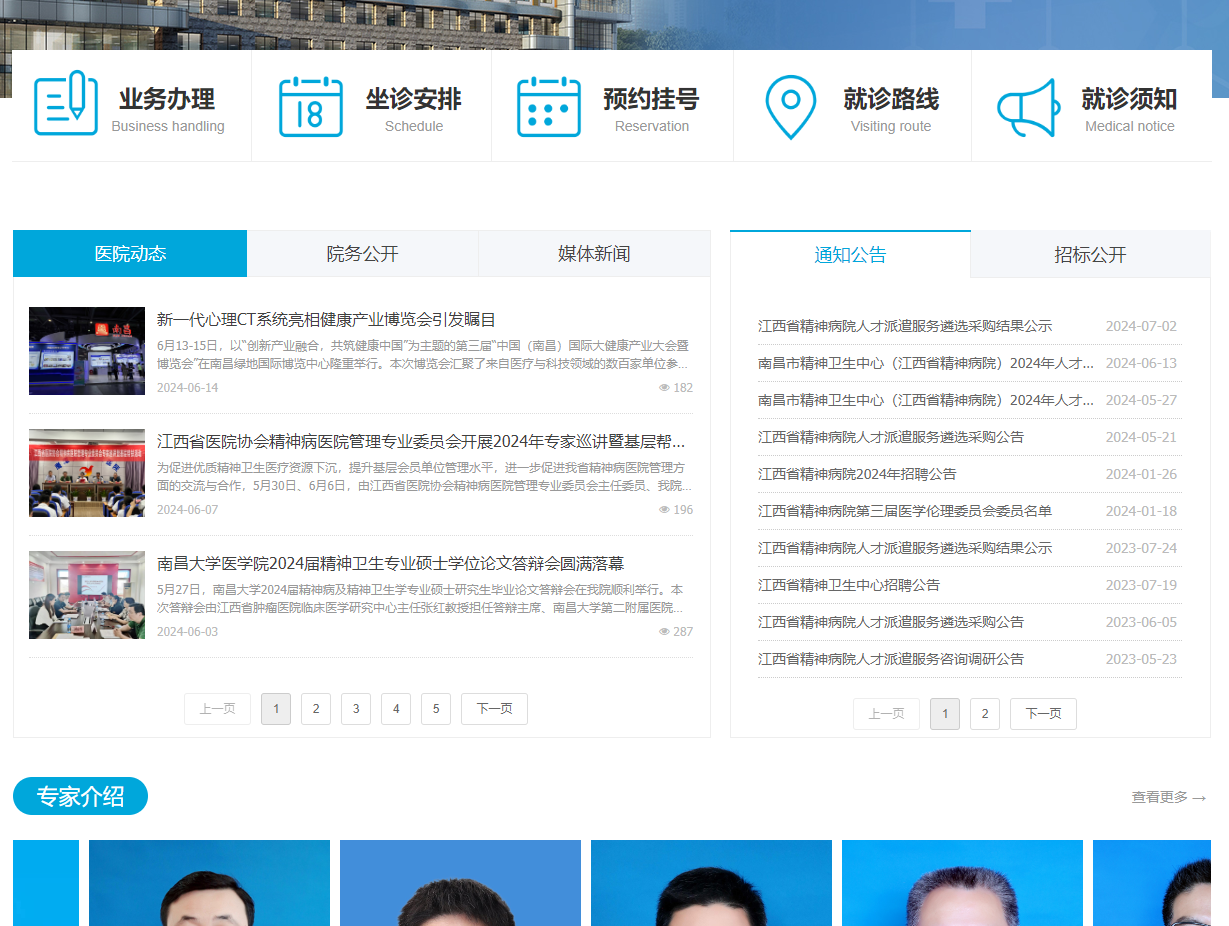
Task: Open 江西省精神病院2024年招聘公告
Action: tap(857, 474)
